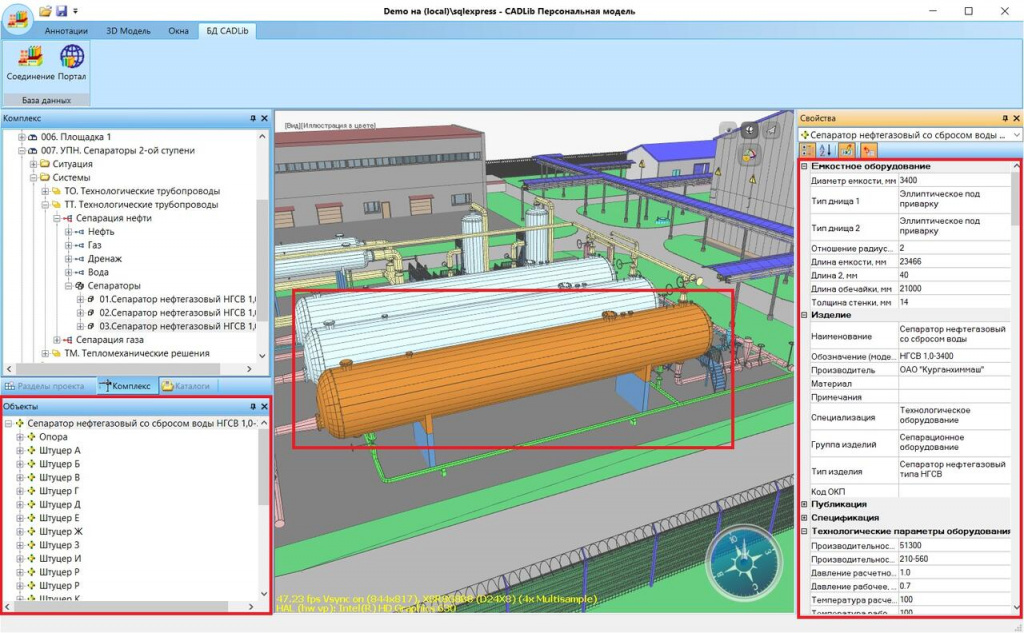Select Штуцер И in Объекты list

[x=60, y=559]
